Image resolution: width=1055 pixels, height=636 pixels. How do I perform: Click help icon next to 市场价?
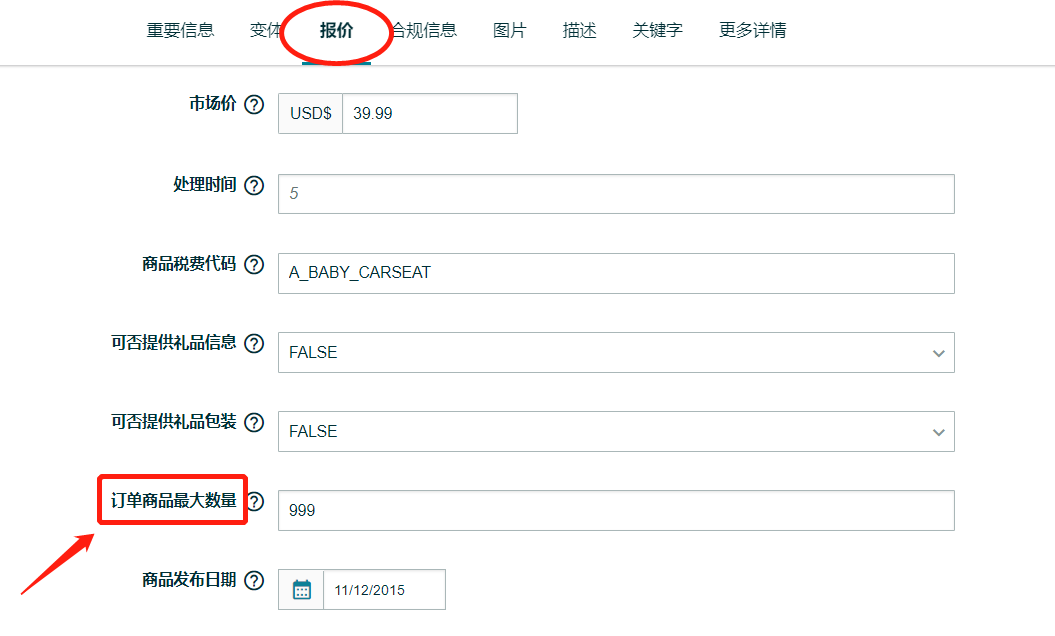tap(254, 105)
